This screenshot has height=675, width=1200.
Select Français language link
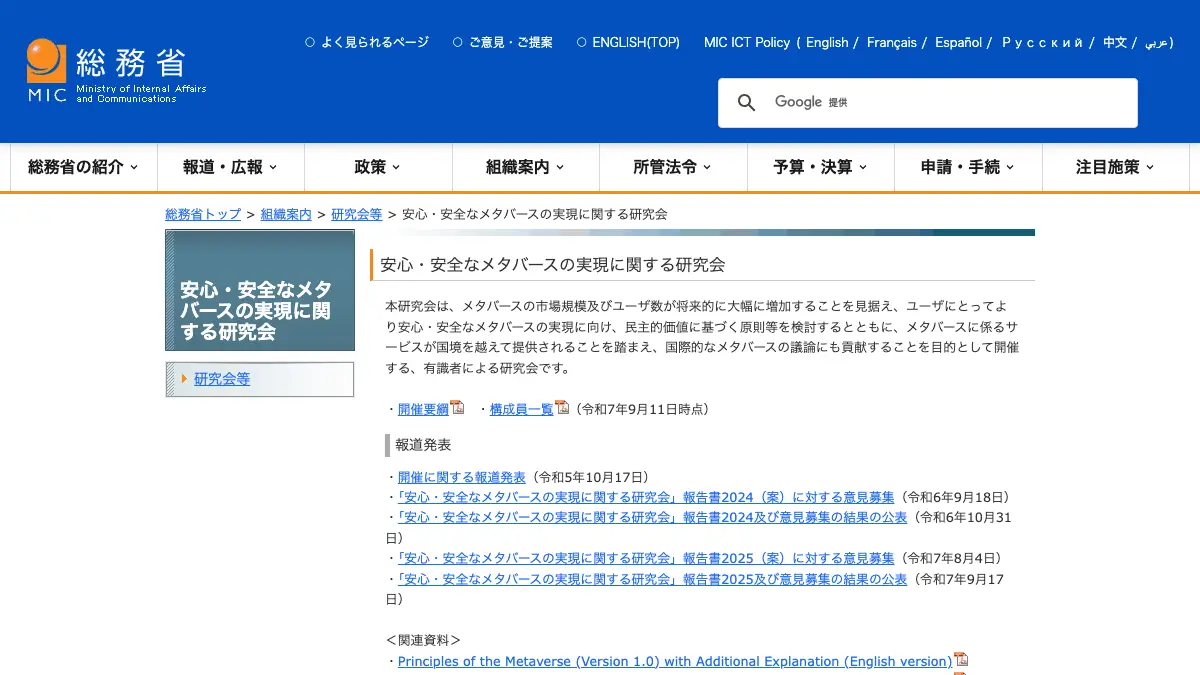pos(892,42)
